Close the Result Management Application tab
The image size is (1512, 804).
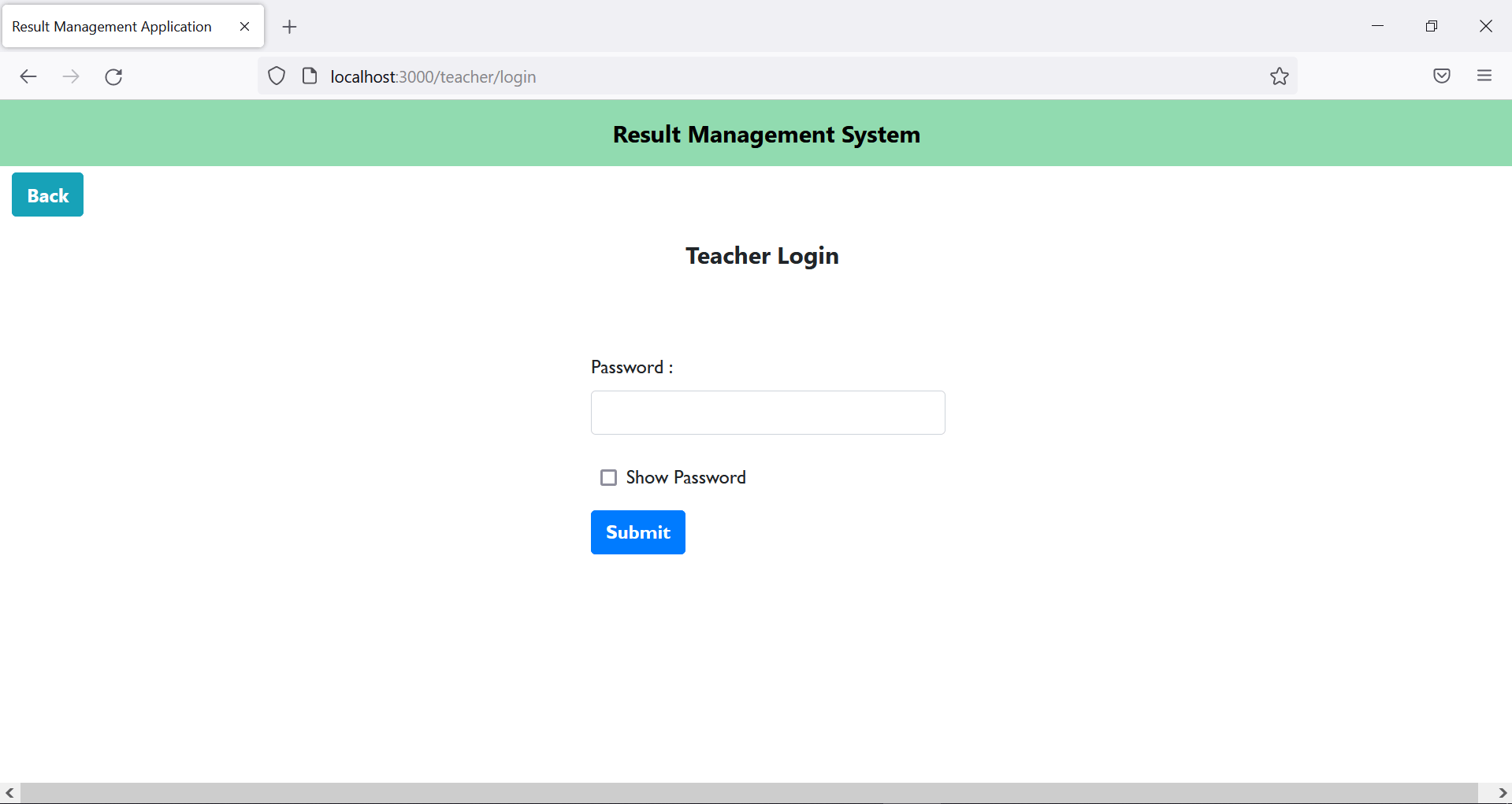click(x=243, y=26)
